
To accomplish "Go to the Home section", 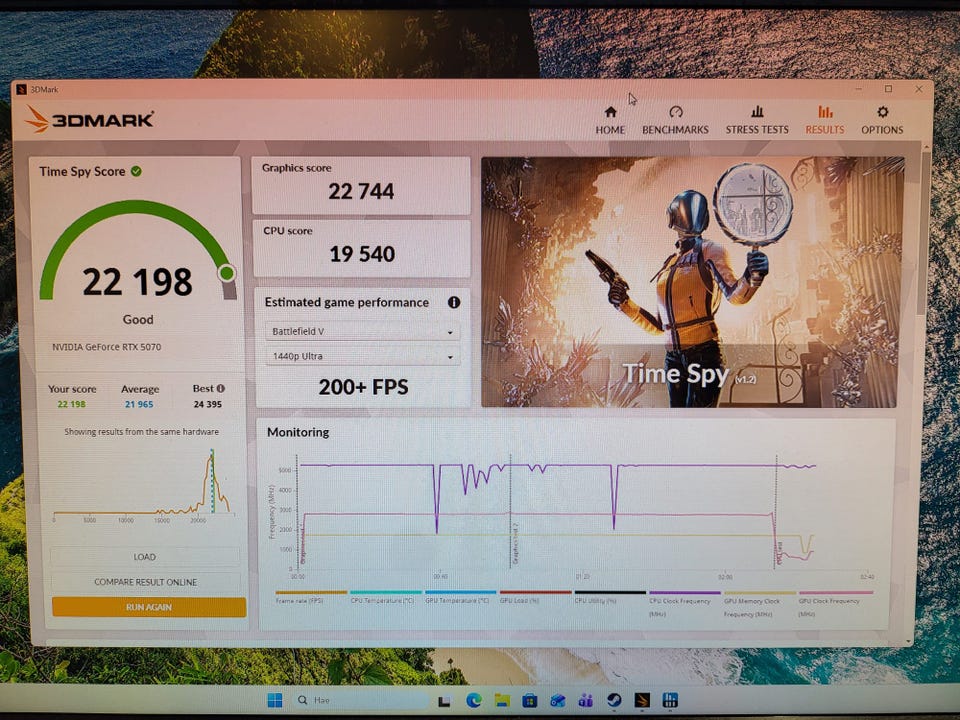I will coord(610,120).
